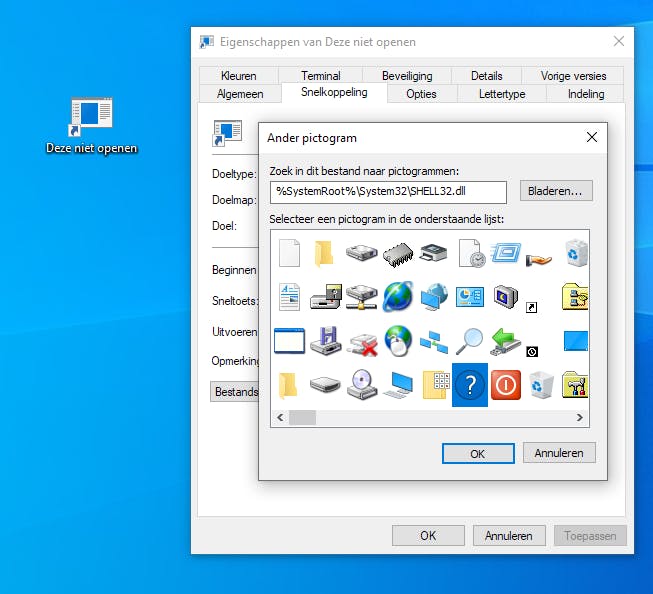Select the blank document icon

(289, 253)
